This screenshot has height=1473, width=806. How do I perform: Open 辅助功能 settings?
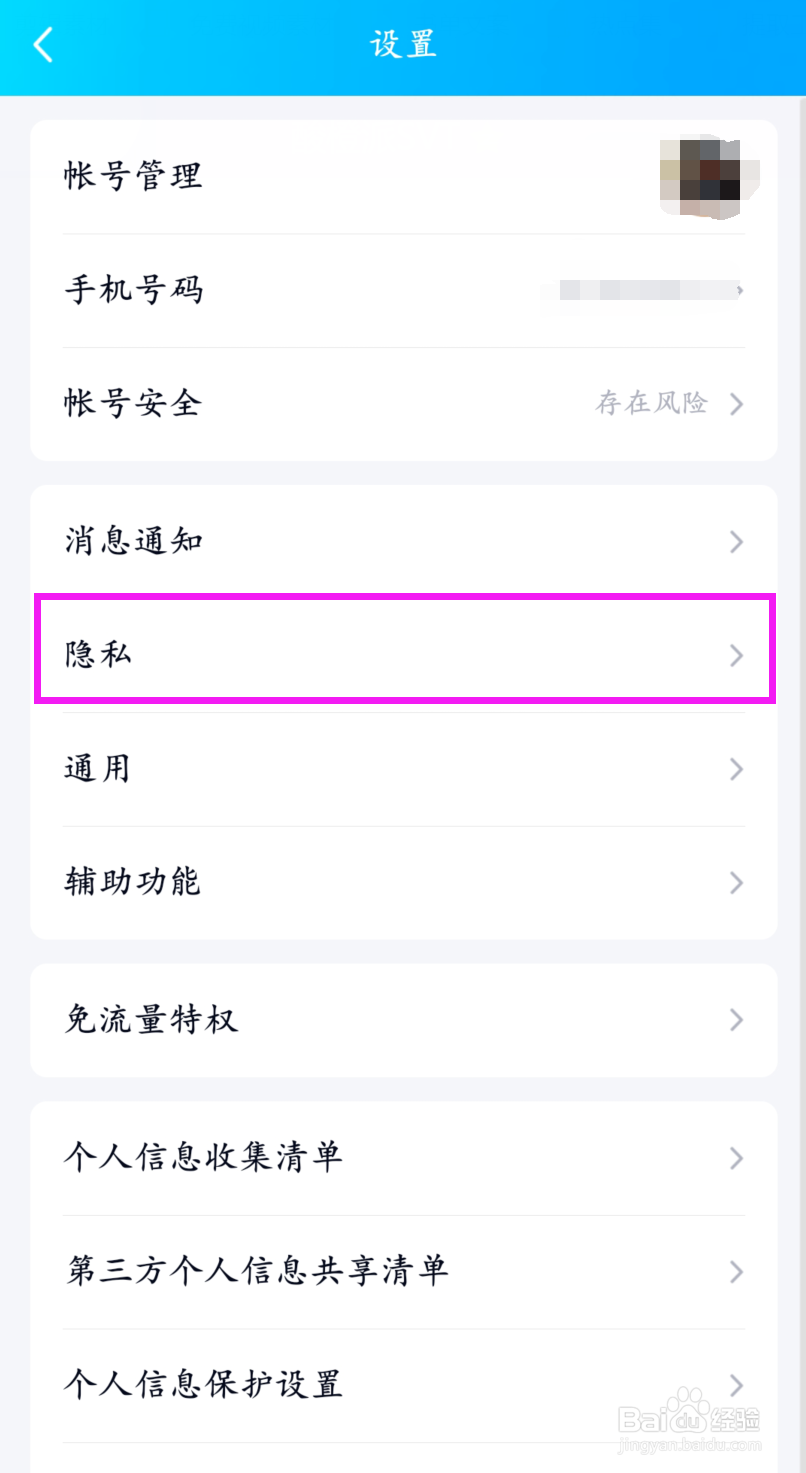(x=404, y=883)
